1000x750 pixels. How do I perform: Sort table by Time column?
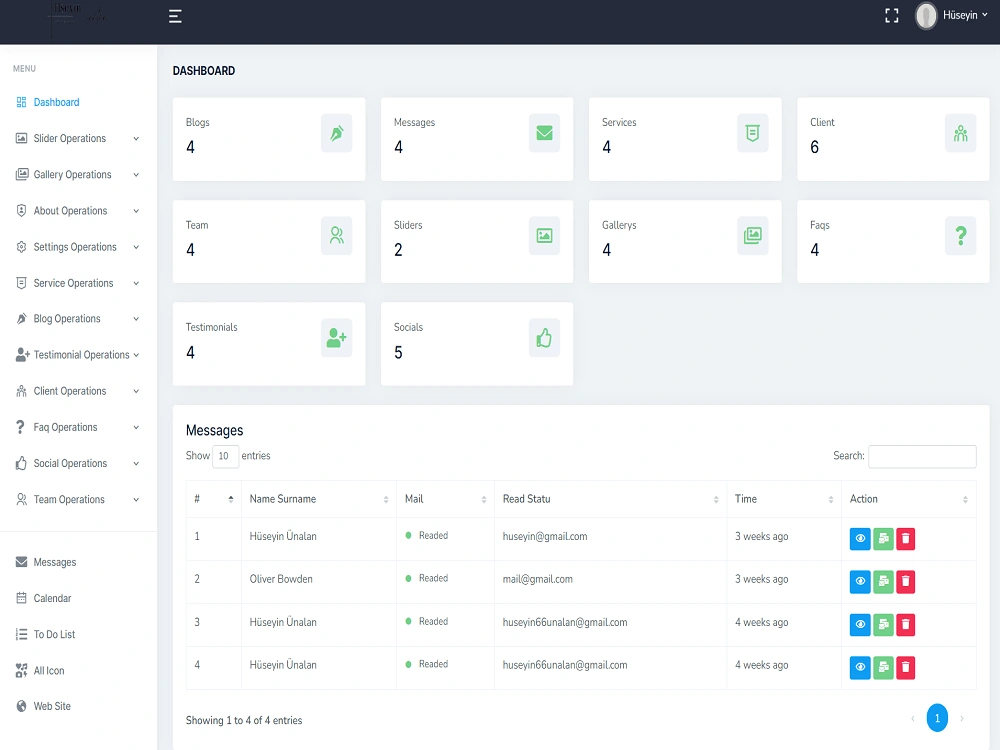(x=784, y=499)
